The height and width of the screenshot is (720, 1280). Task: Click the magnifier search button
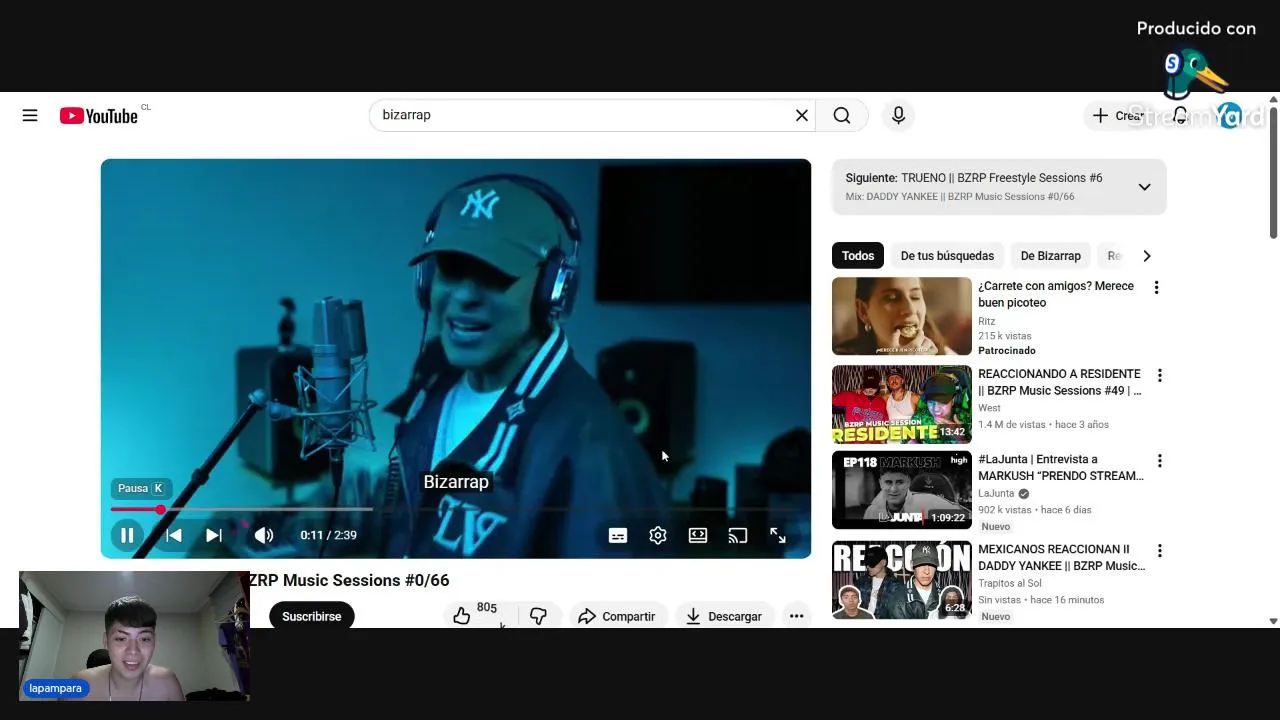[842, 116]
